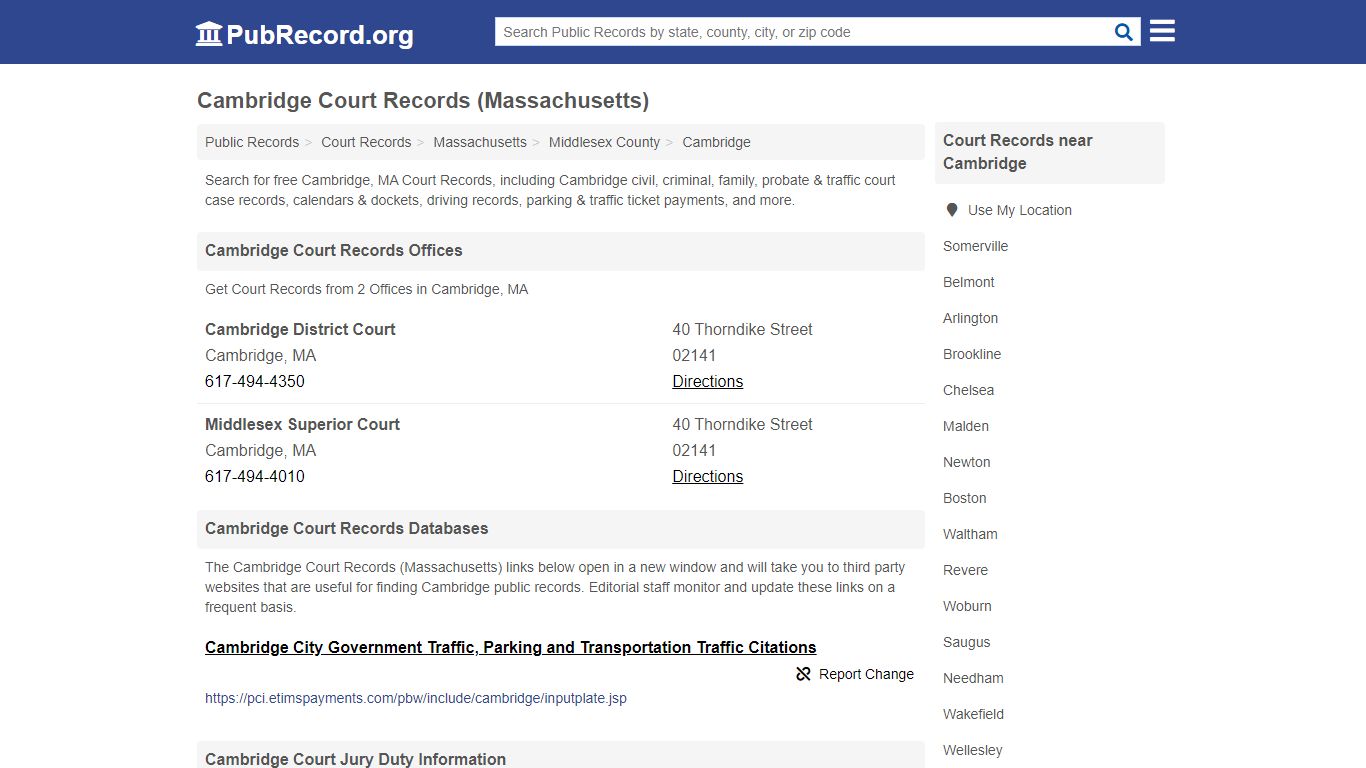
Task: Click the Report Change text
Action: pos(866,674)
